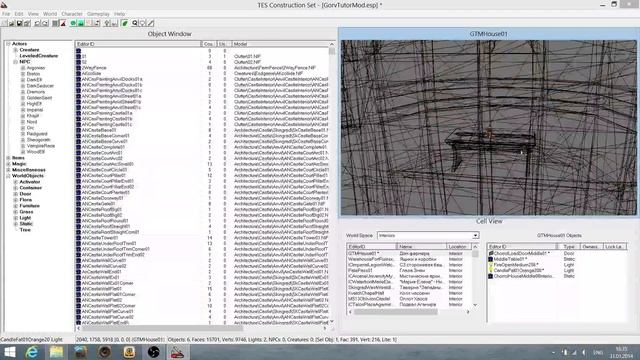
Task: Collapse the WorldObjects tree node
Action: 8,176
